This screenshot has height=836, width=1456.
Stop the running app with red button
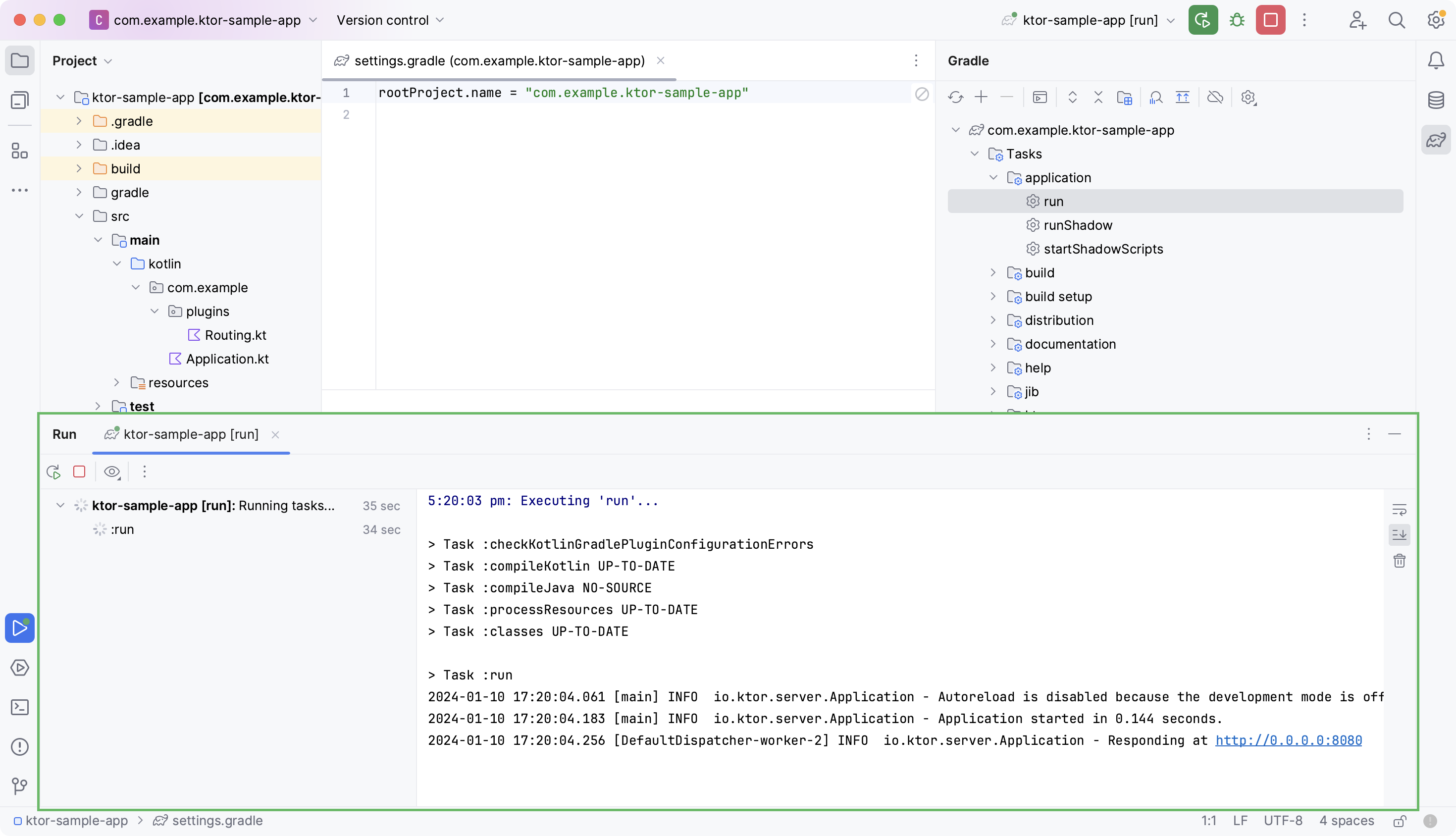1271,20
